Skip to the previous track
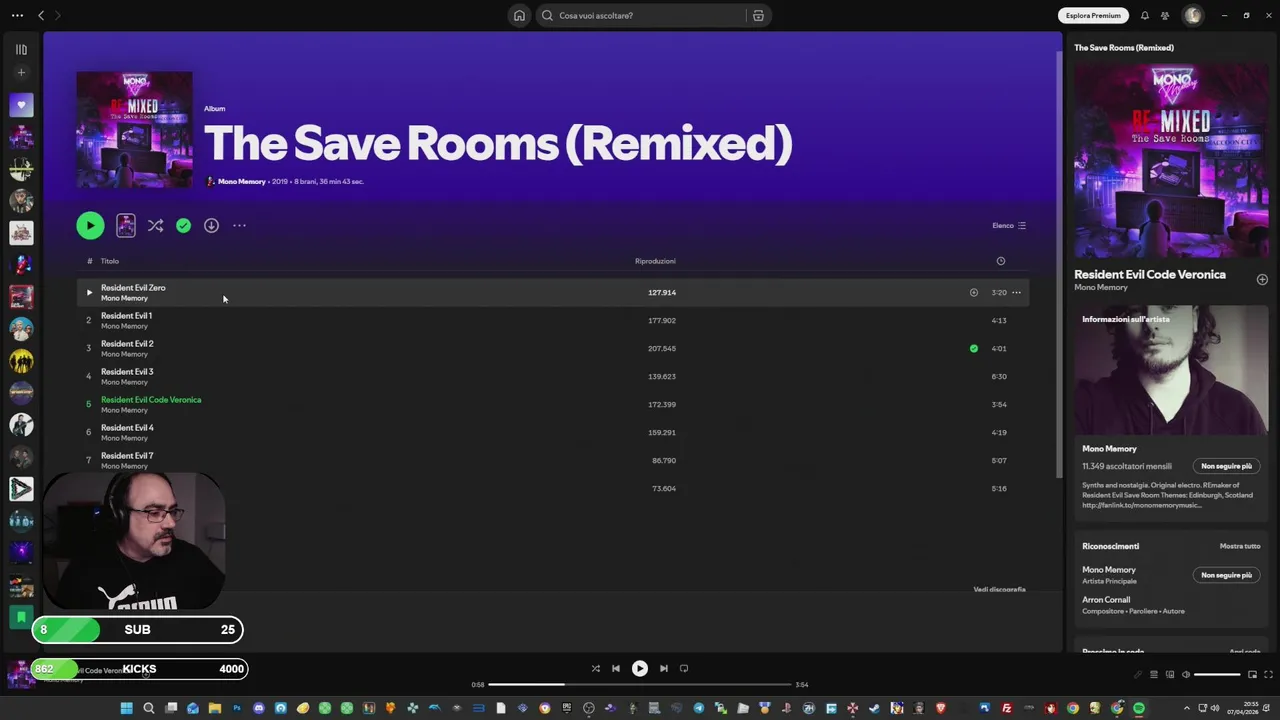This screenshot has width=1280, height=720. pyautogui.click(x=616, y=668)
